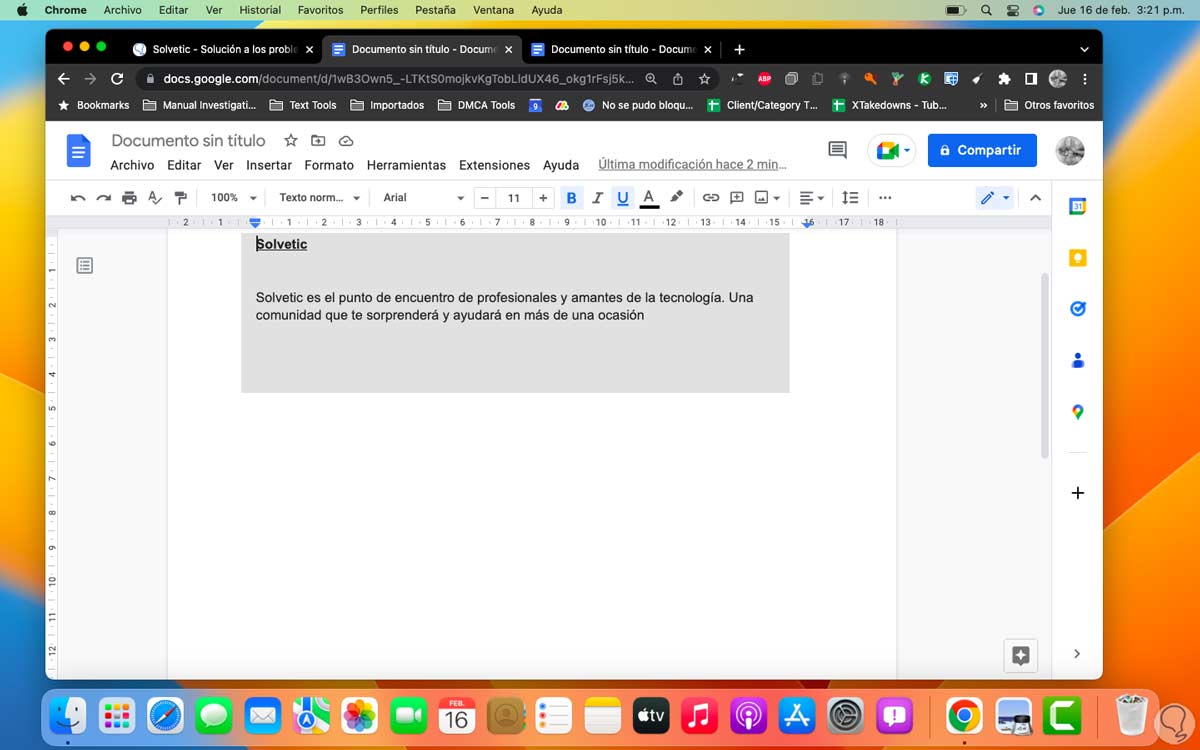Open the highlight color tool
This screenshot has width=1200, height=750.
click(677, 198)
